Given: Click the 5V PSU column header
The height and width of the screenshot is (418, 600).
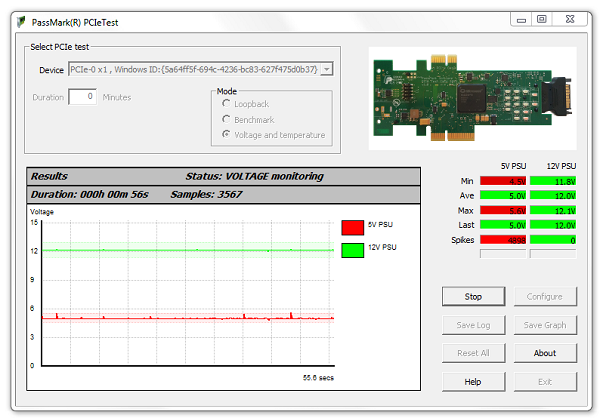Looking at the screenshot, I should coord(514,166).
